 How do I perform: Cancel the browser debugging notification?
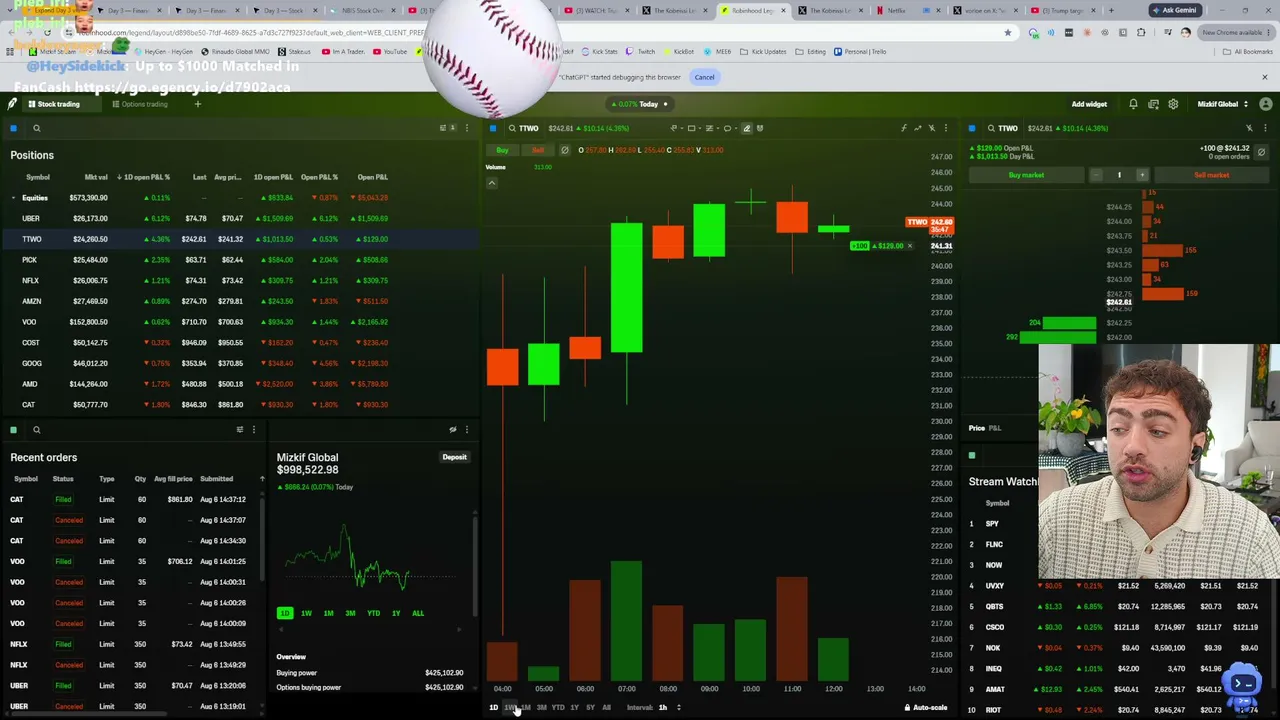704,77
